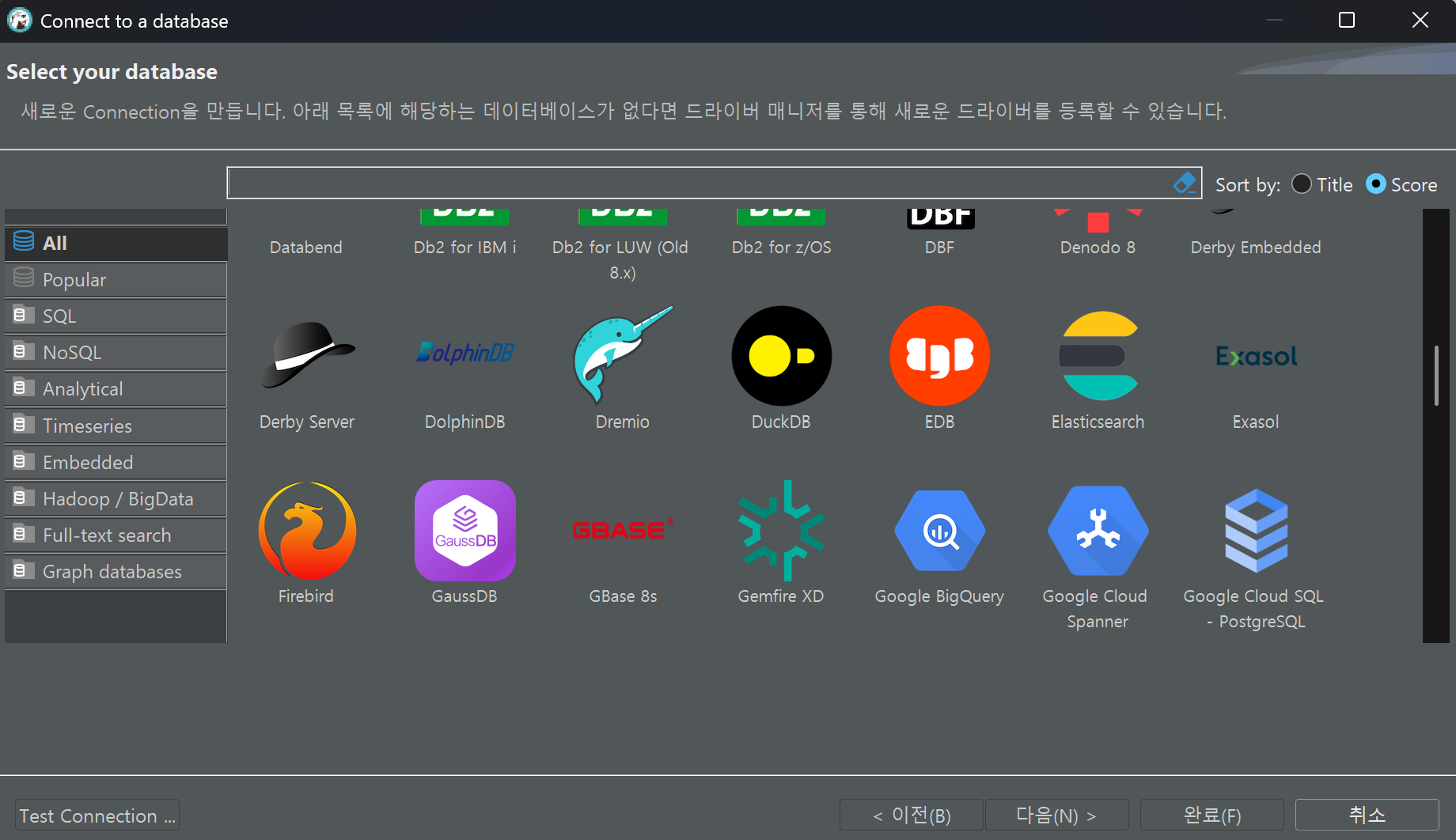Screen dimensions: 1456x840
Task: Choose the Denodo 8 icon
Action: pos(1098,221)
